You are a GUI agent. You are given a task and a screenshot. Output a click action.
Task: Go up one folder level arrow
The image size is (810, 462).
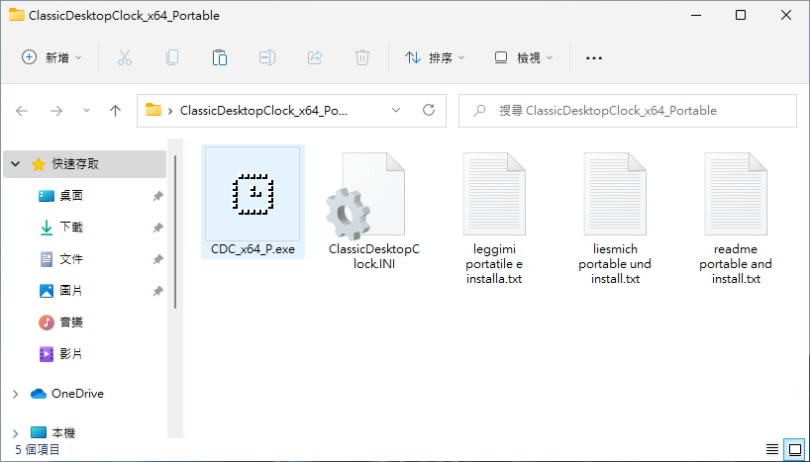click(x=115, y=111)
